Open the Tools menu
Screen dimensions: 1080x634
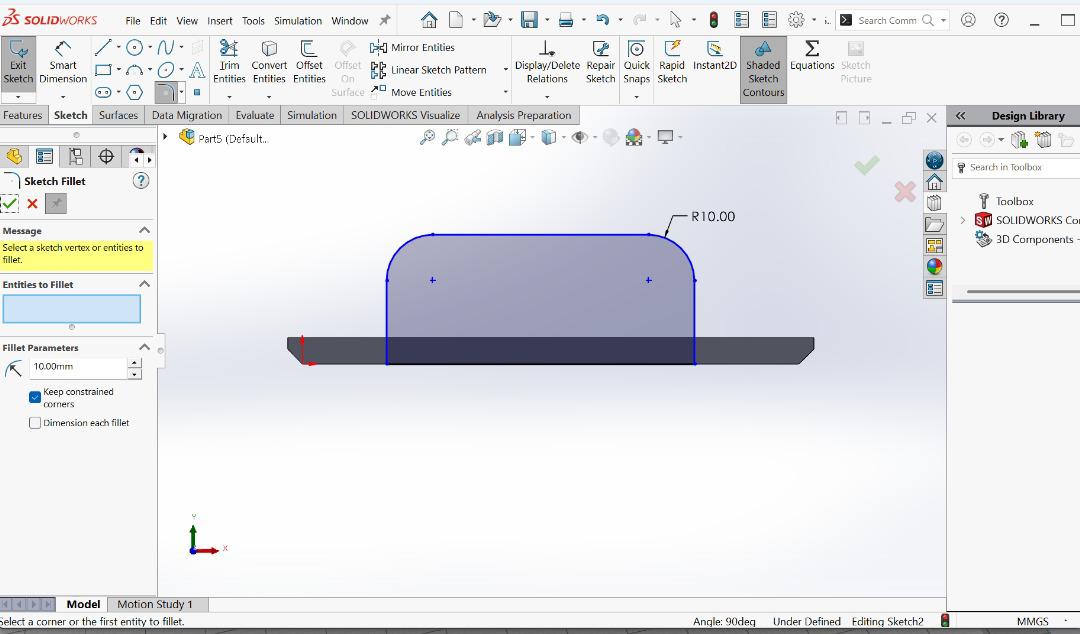coord(253,21)
